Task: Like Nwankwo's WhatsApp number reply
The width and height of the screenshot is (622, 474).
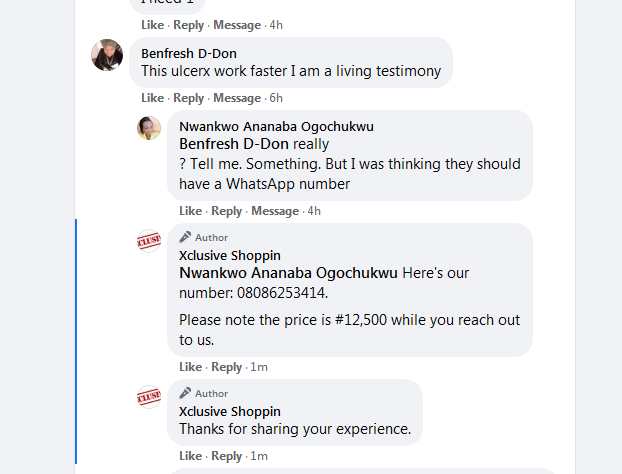Action: click(x=190, y=211)
